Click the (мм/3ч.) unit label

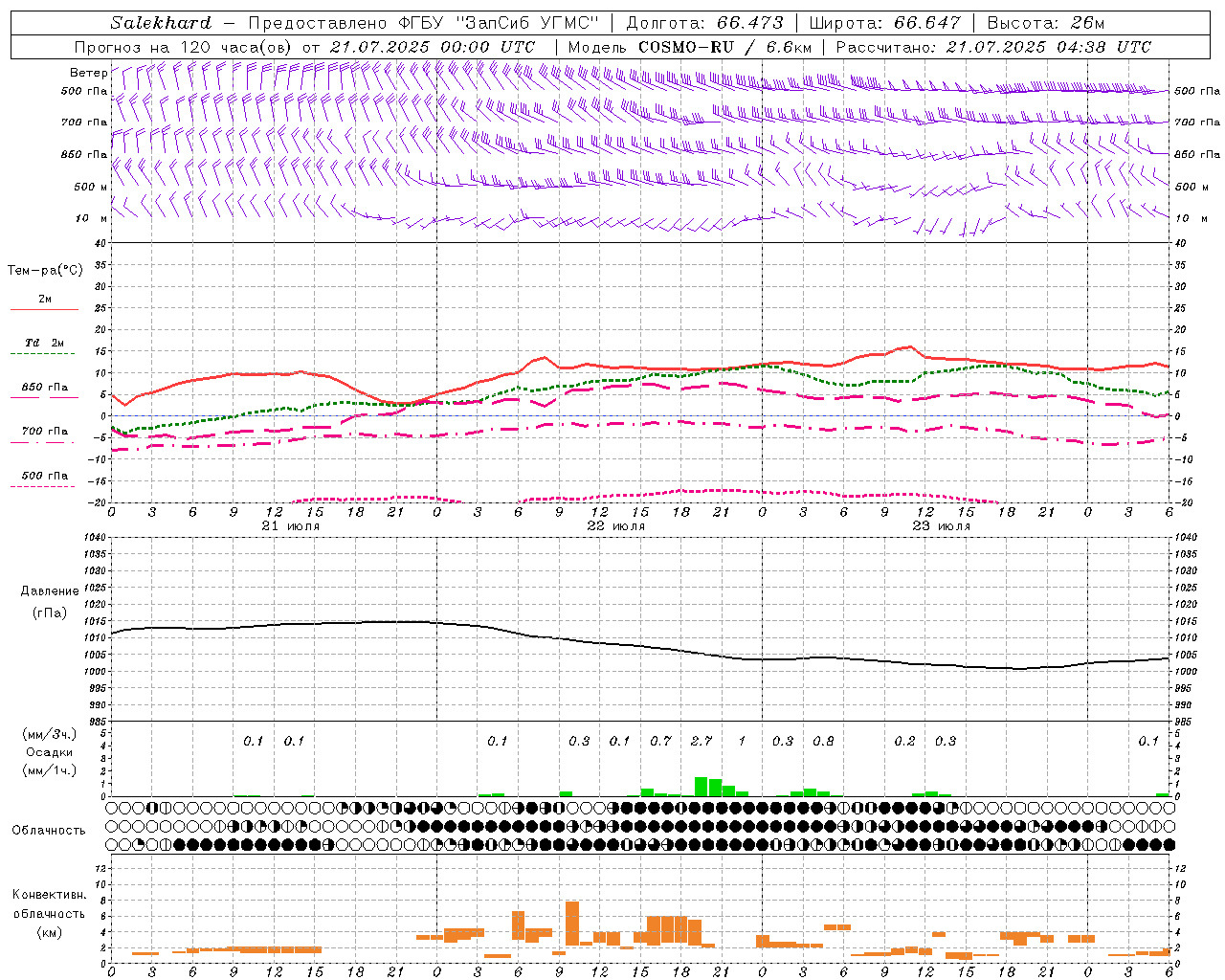coord(50,735)
